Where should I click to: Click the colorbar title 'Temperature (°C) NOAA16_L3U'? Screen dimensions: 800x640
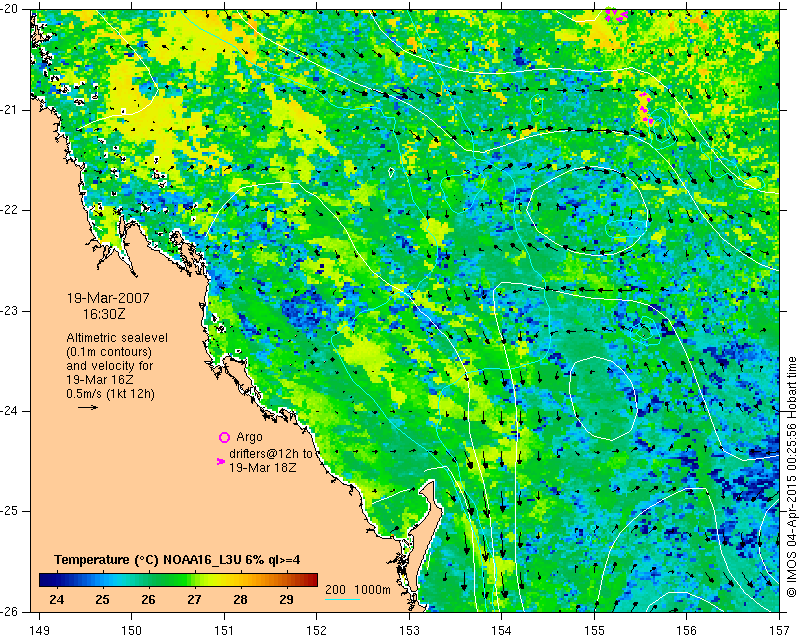point(149,560)
